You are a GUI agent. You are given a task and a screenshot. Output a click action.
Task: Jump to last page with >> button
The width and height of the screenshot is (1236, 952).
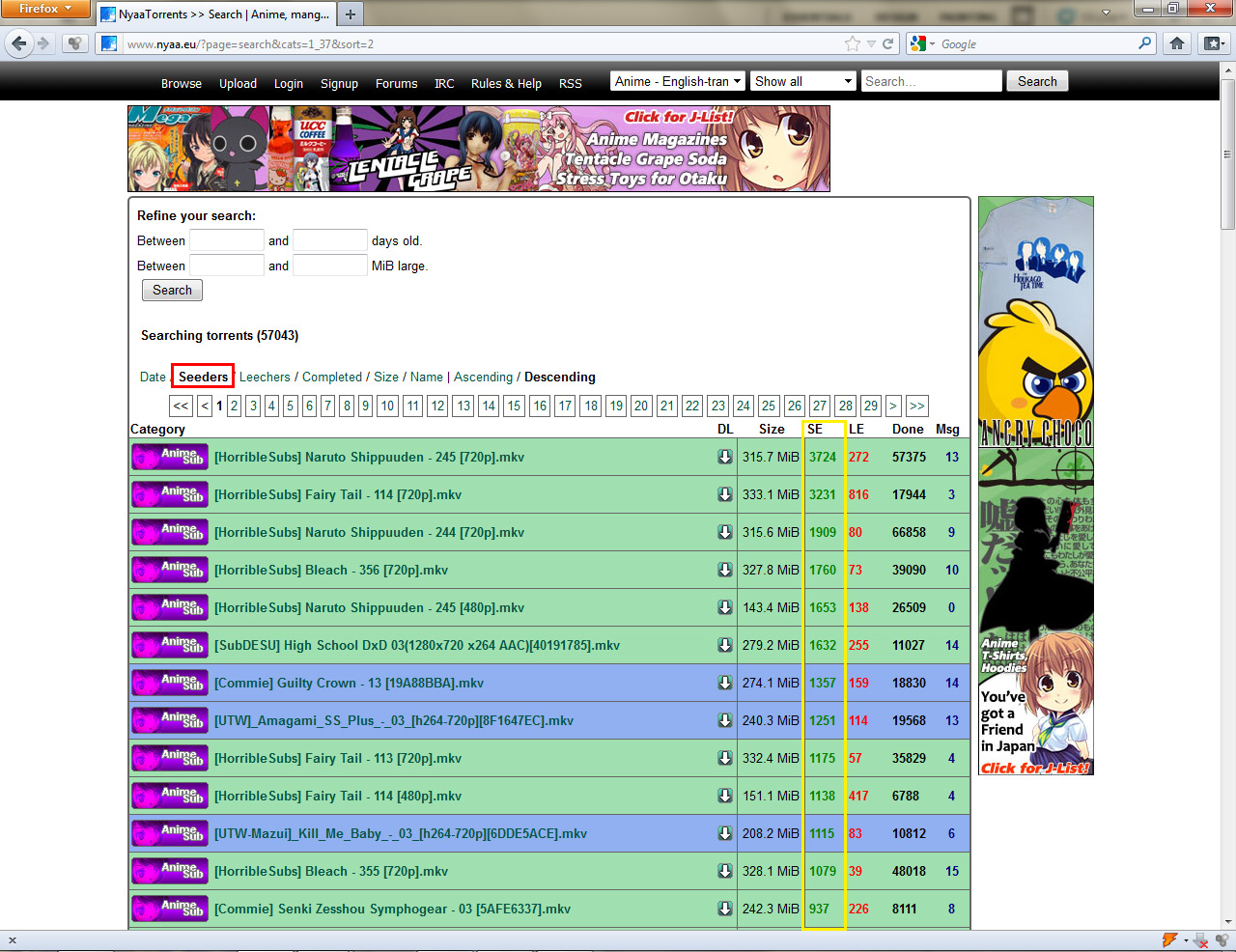[x=917, y=406]
